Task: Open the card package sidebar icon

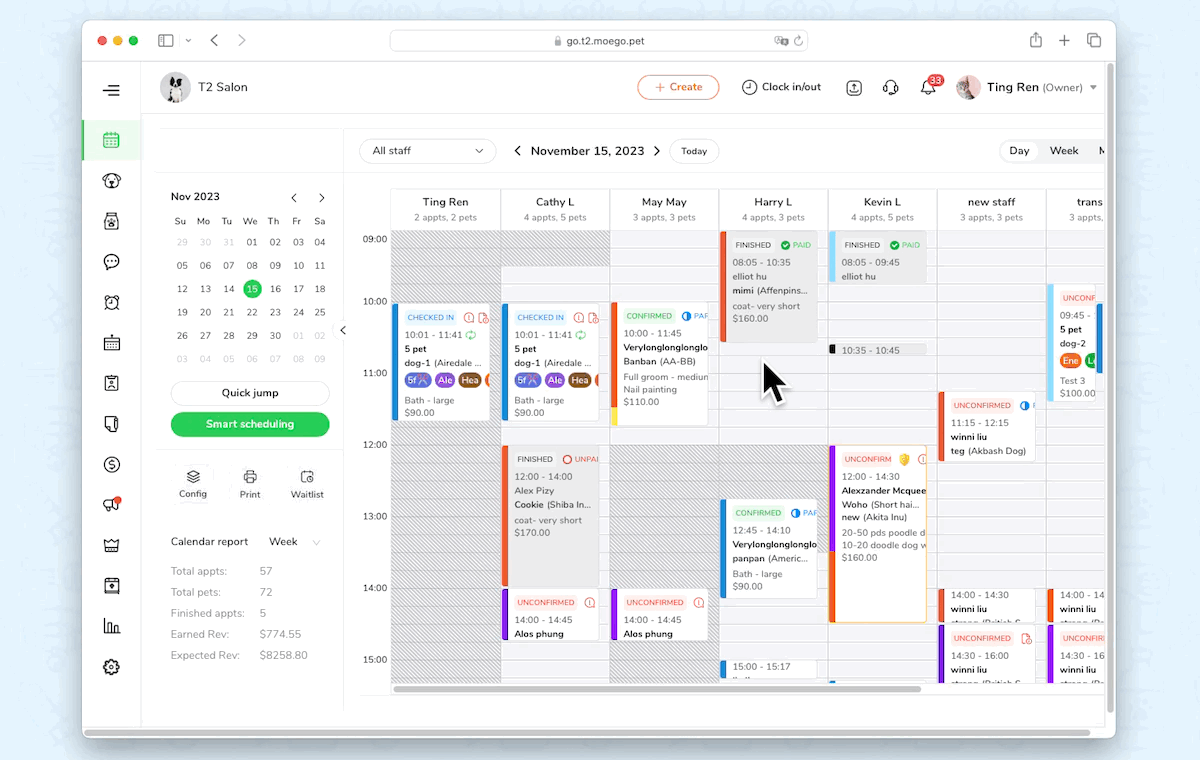Action: tap(111, 585)
